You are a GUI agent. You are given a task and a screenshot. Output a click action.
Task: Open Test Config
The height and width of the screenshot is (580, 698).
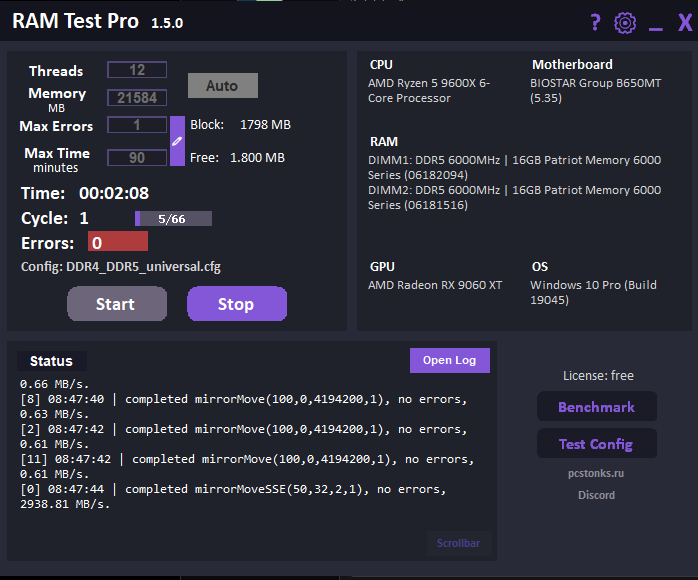coord(597,443)
